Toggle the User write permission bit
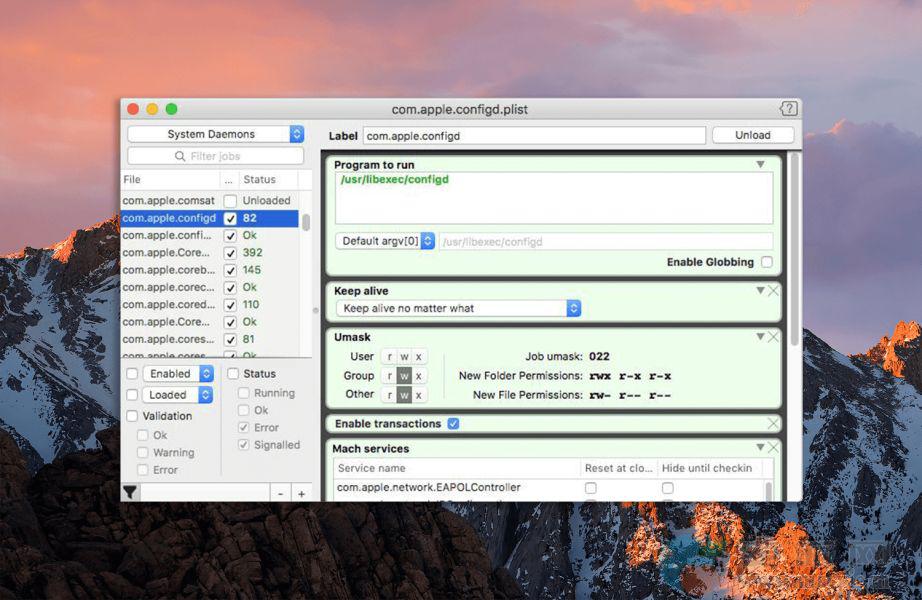 (x=404, y=357)
